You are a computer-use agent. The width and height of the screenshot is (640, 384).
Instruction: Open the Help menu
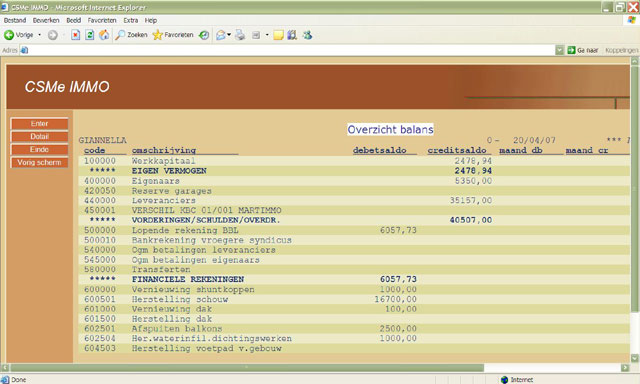[x=151, y=20]
